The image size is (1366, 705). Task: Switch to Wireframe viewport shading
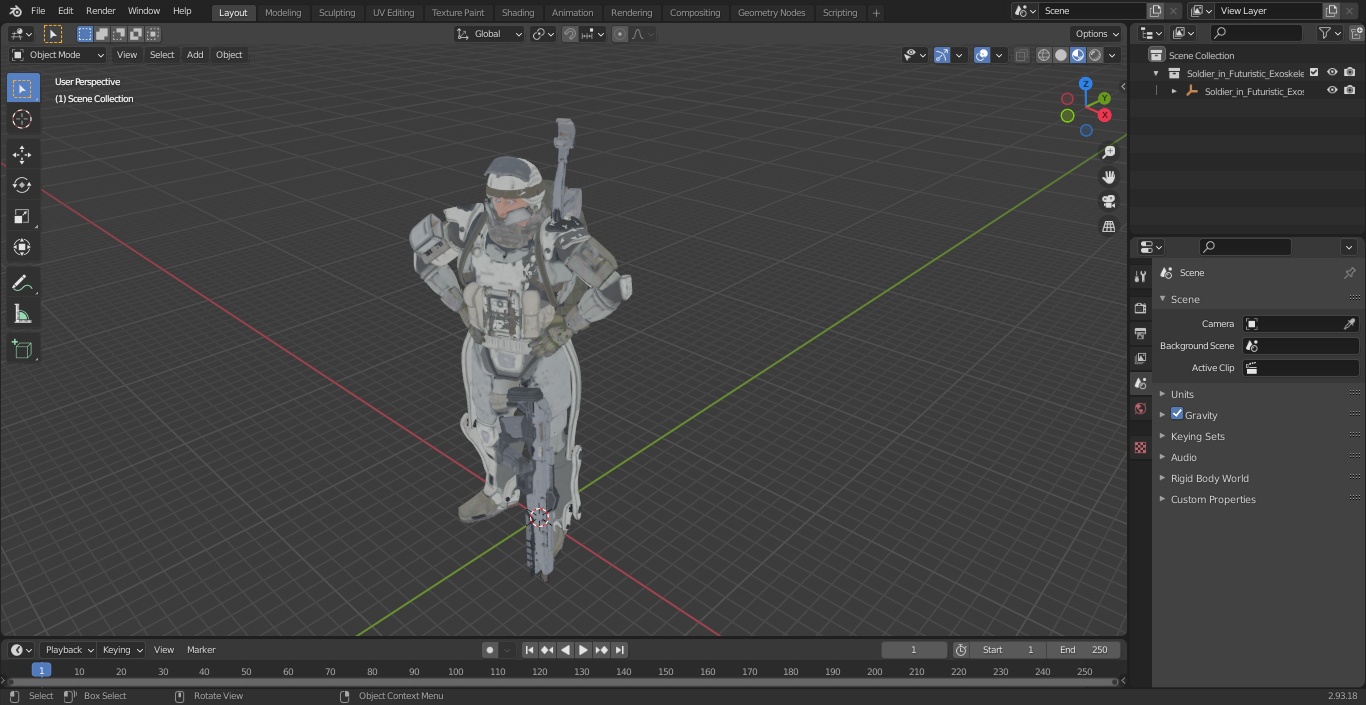coord(1044,55)
